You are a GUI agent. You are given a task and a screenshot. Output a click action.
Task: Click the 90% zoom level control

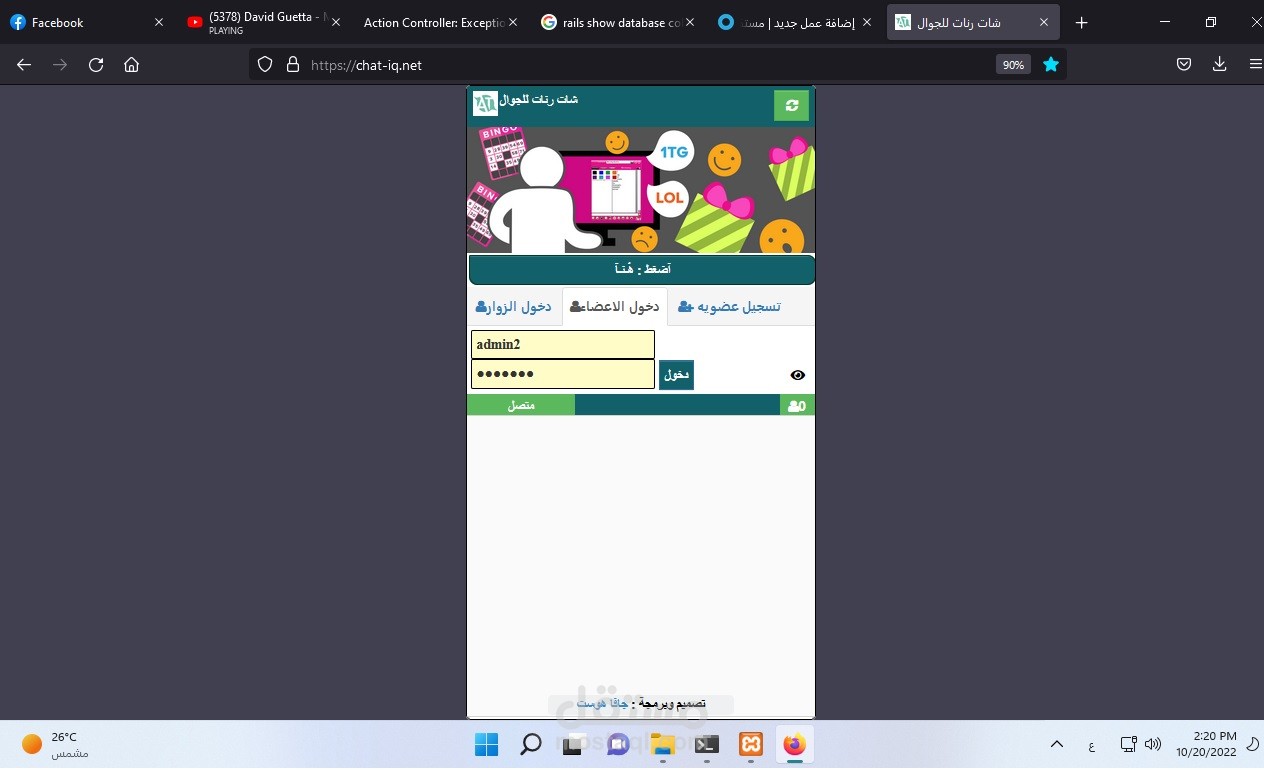1013,64
